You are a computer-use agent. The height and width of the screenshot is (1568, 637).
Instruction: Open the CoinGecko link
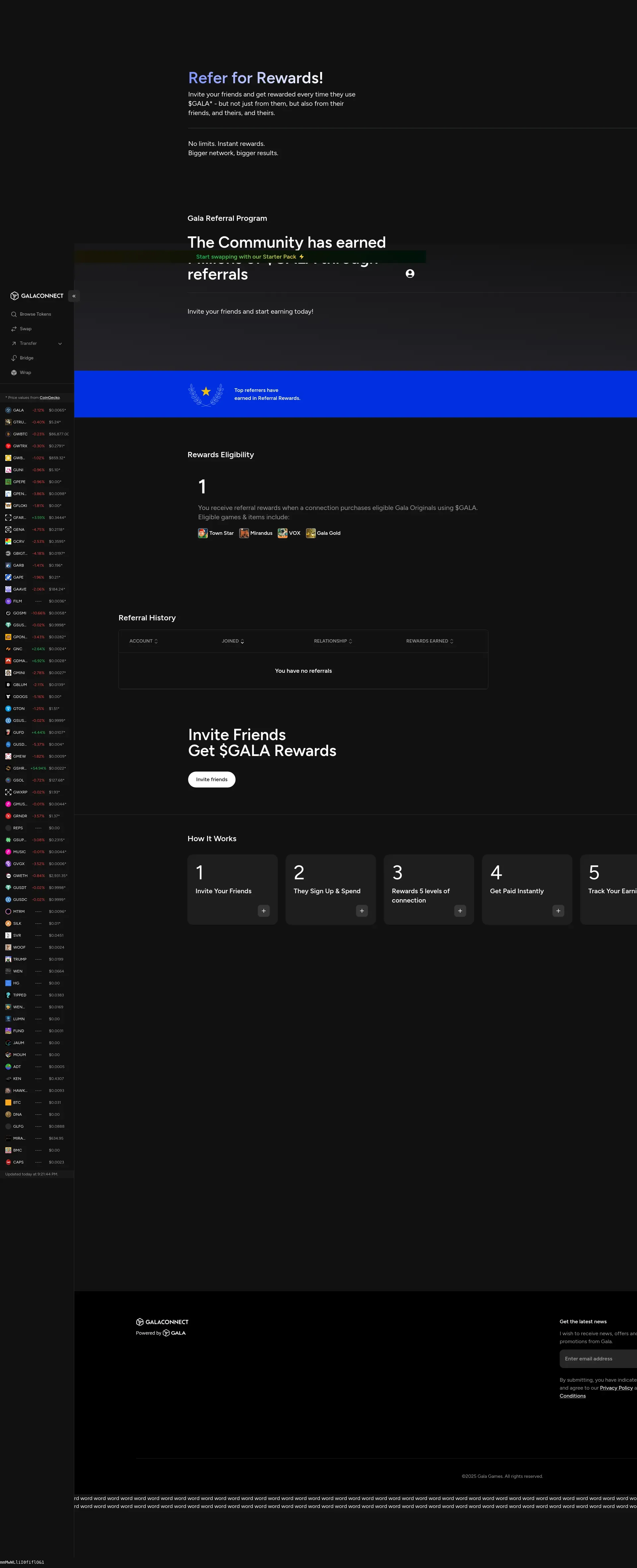[x=49, y=398]
